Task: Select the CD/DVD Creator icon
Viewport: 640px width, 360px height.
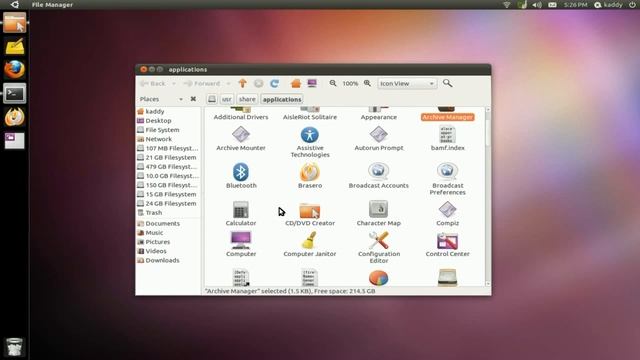Action: 310,211
